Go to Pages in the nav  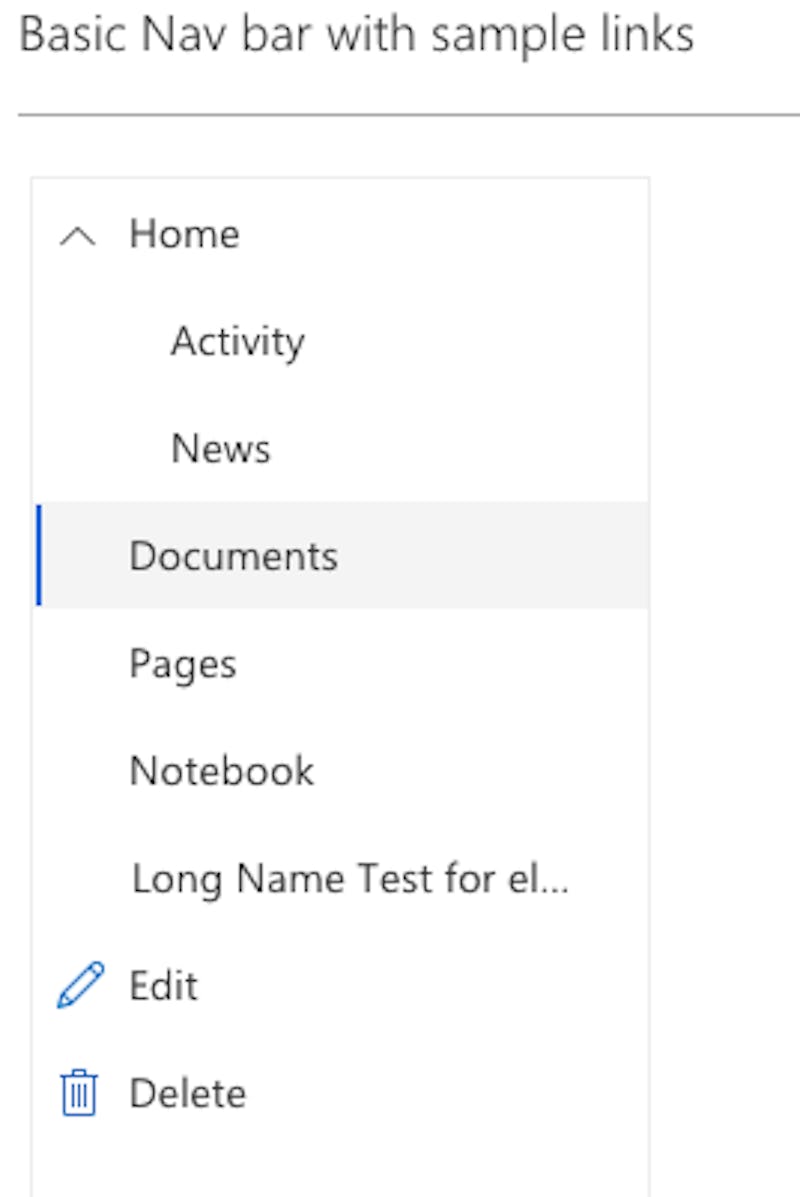point(183,664)
